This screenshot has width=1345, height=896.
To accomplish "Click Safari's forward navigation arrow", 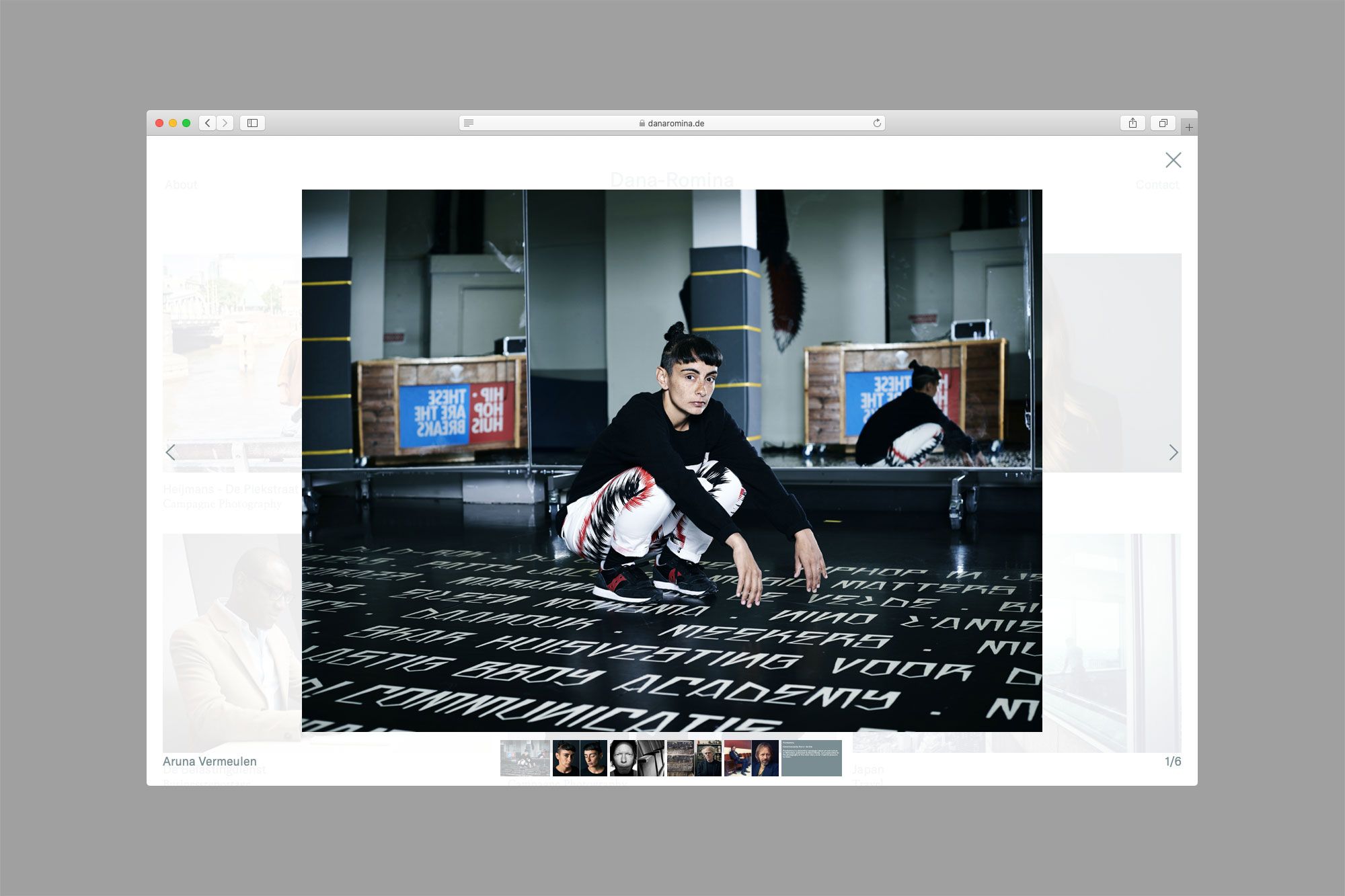I will [x=225, y=123].
